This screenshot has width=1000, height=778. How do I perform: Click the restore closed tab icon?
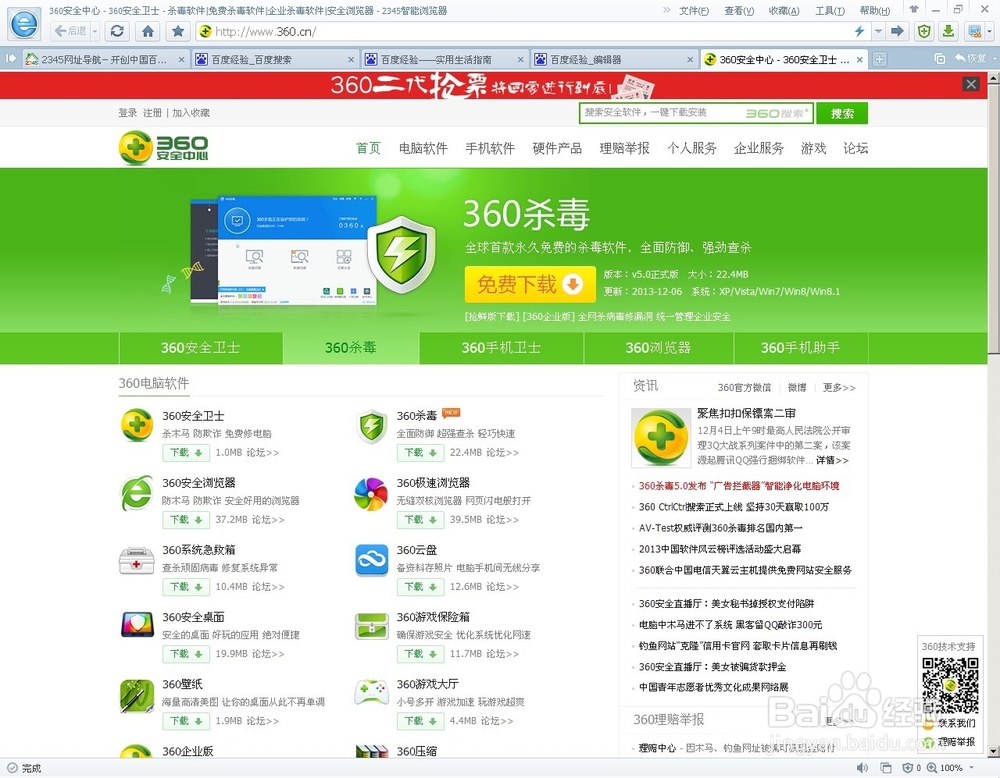pos(970,59)
